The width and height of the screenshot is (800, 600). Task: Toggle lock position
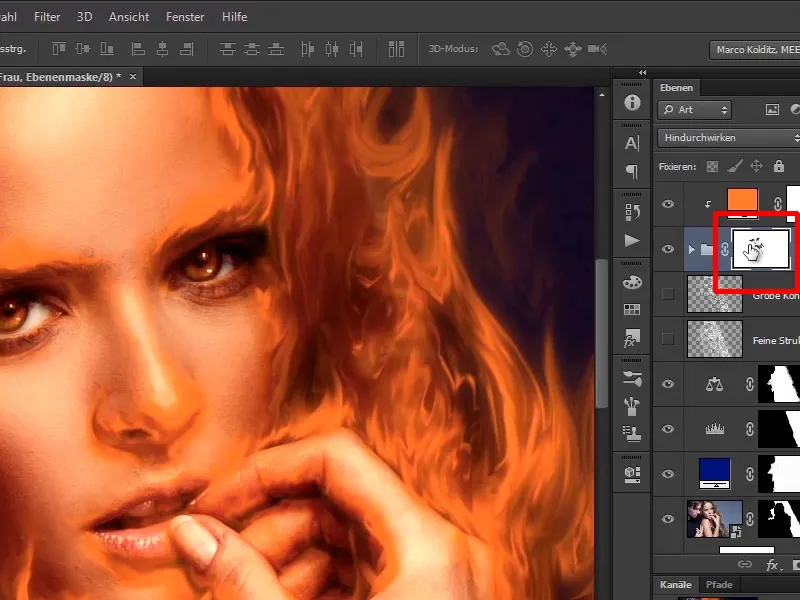coord(757,166)
